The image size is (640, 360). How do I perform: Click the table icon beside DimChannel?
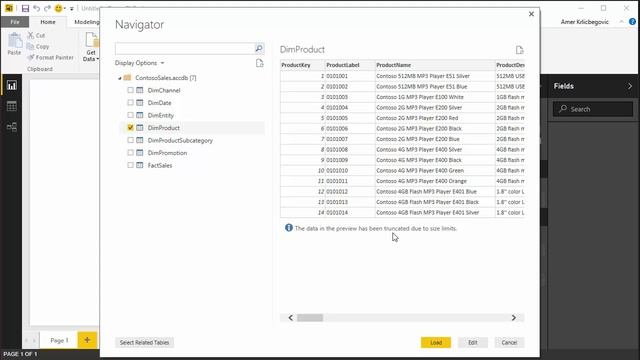140,90
